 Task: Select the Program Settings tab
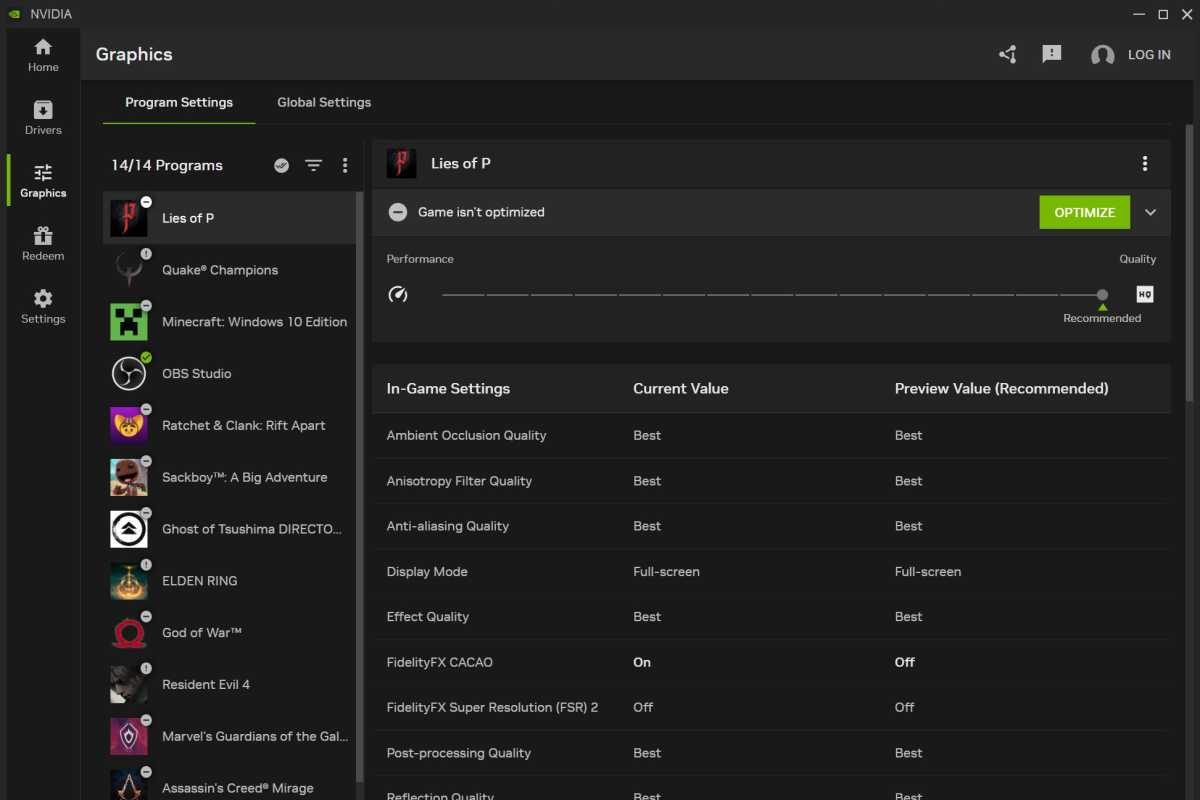pyautogui.click(x=179, y=102)
